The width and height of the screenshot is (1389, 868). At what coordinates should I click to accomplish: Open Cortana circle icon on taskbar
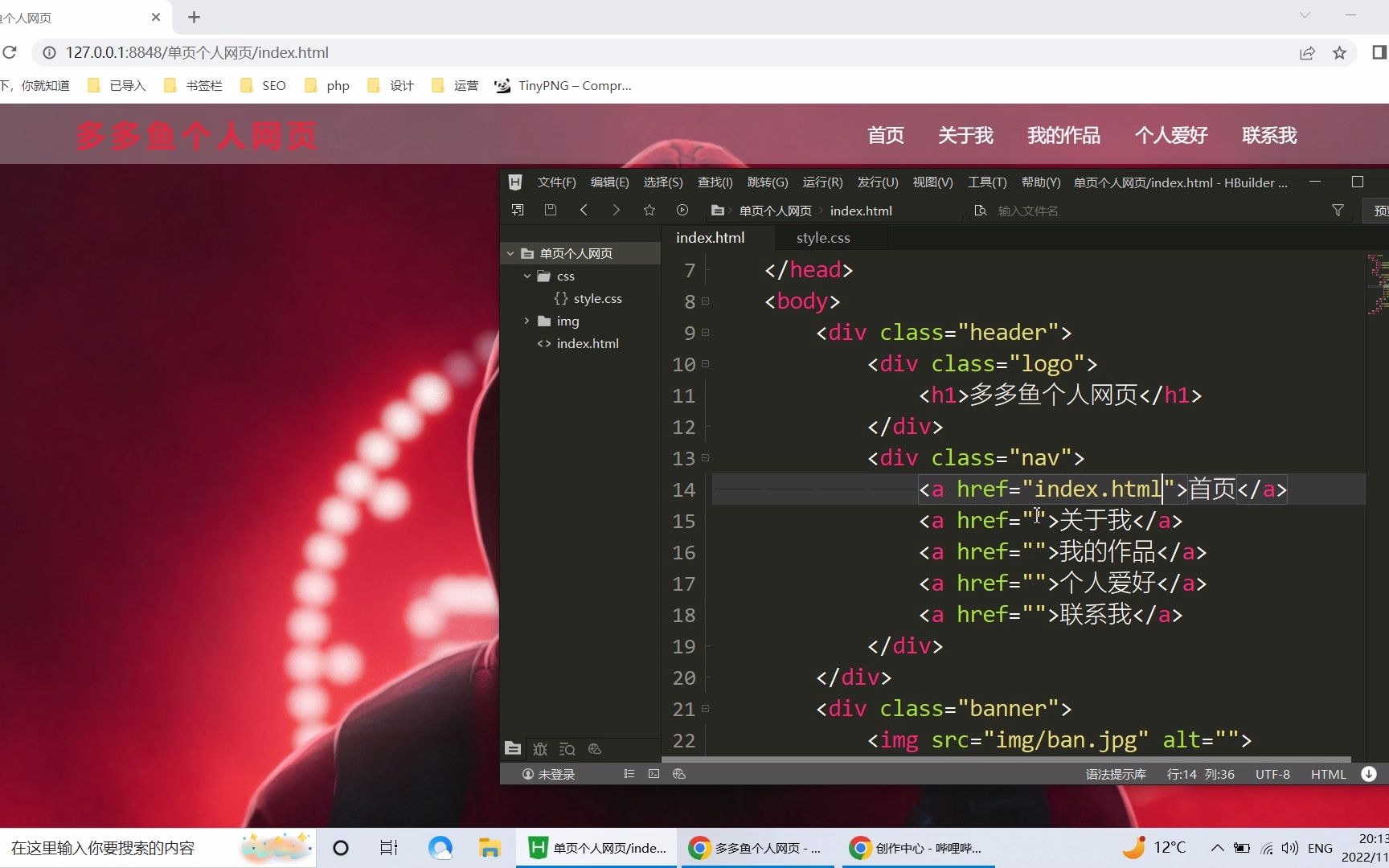coord(341,848)
